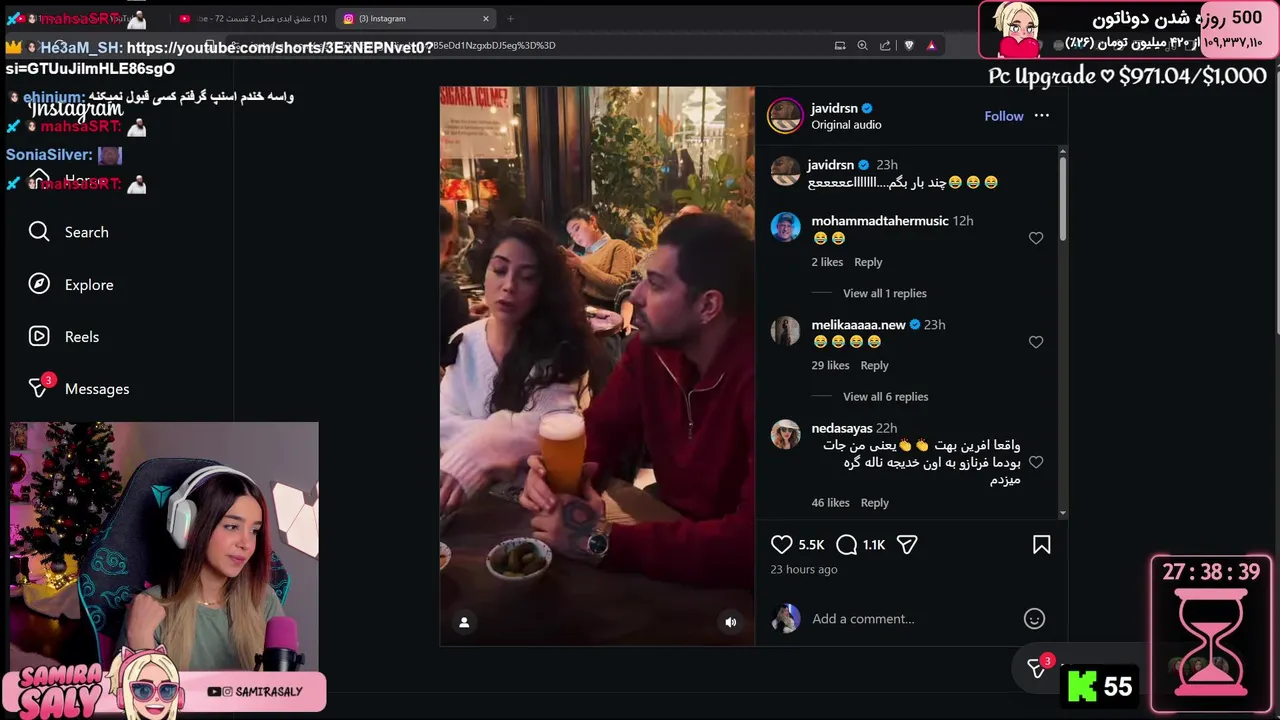Open nedasayas profile name

(842, 428)
